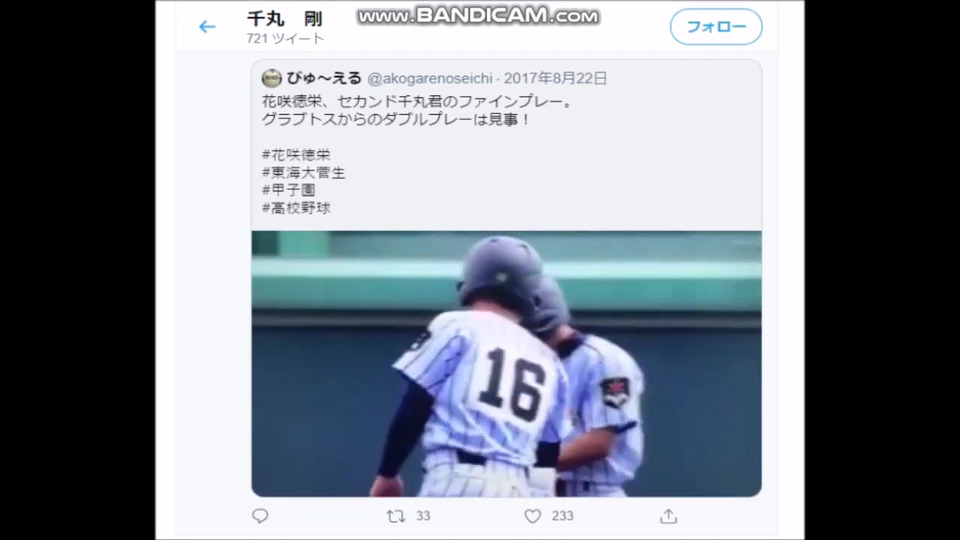This screenshot has height=540, width=960.
Task: View the 33 retweets count
Action: [423, 517]
